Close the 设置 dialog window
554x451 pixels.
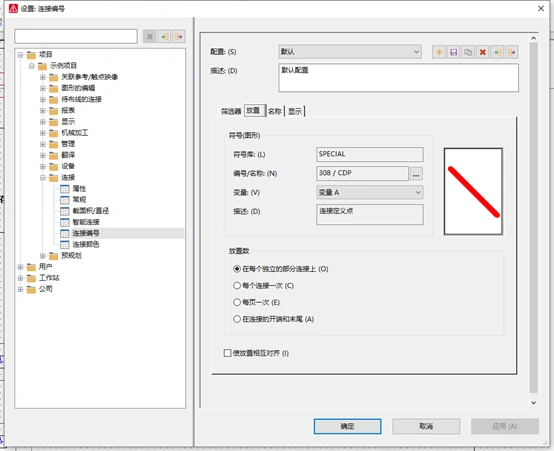click(541, 8)
